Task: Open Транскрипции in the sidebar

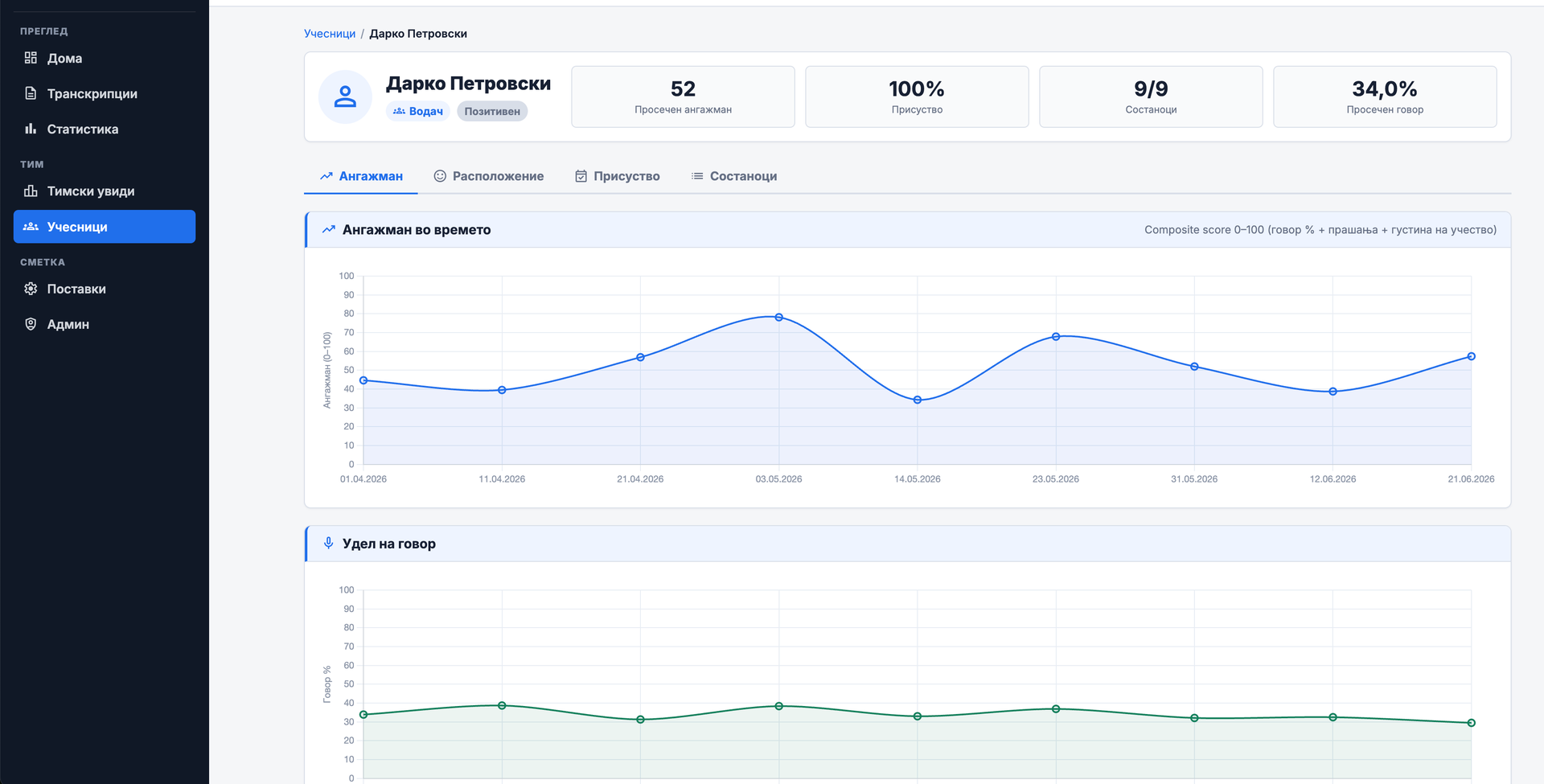Action: [x=105, y=93]
